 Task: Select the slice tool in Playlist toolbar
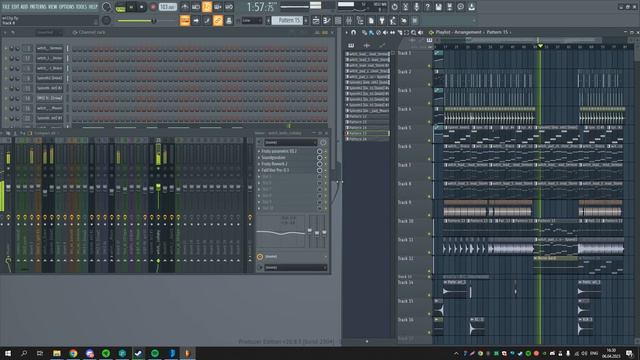click(400, 33)
